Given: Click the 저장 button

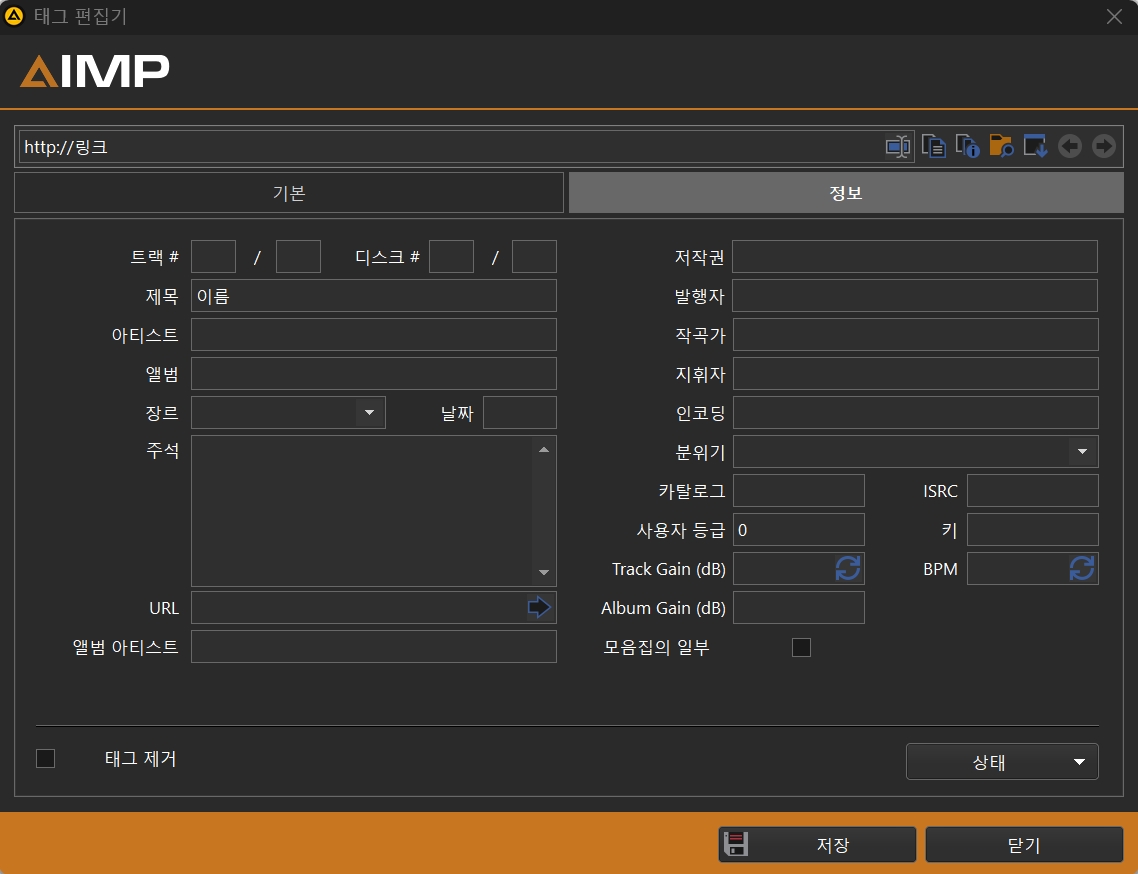Looking at the screenshot, I should coord(817,844).
